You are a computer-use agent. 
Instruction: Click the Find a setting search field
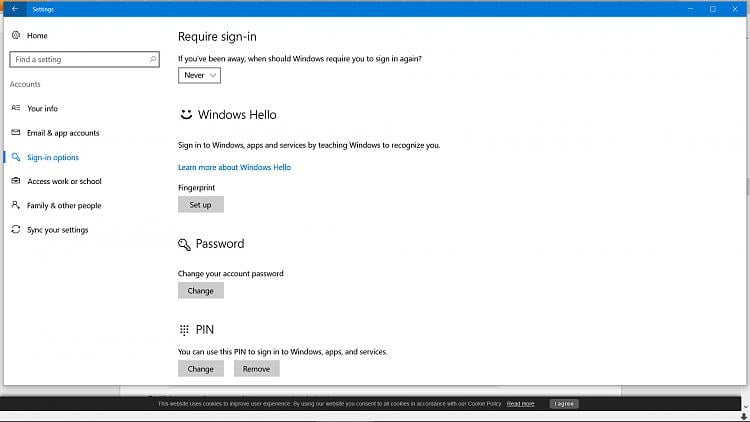[x=85, y=59]
